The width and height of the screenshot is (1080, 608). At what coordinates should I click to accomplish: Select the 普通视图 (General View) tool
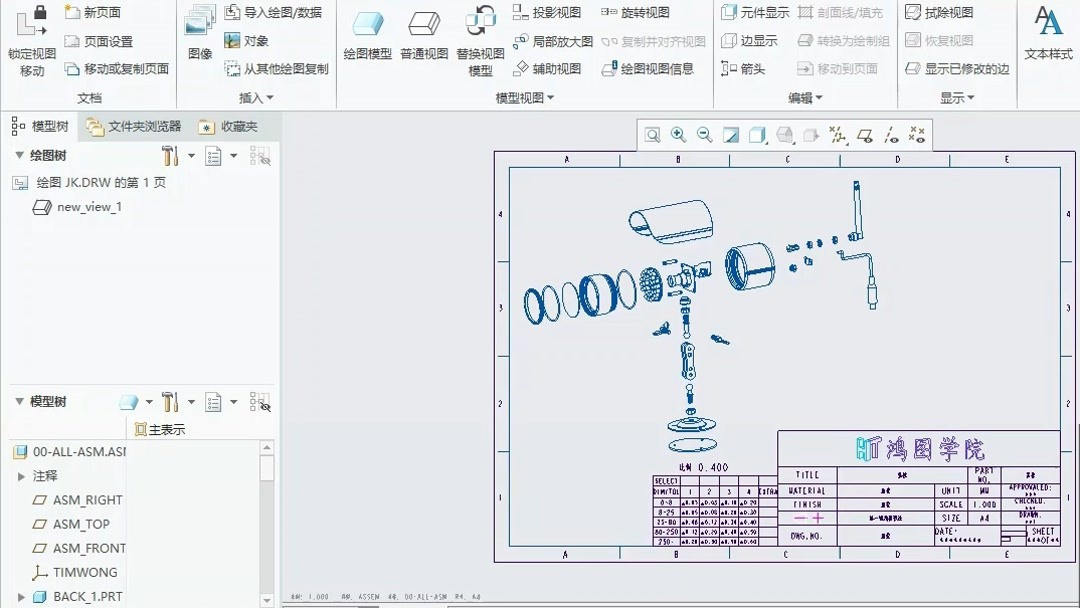click(423, 35)
